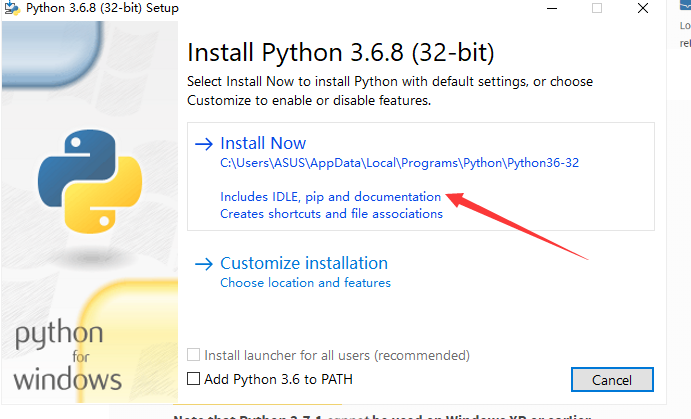Enable Add Python 3.6 to PATH checkbox

coord(194,380)
